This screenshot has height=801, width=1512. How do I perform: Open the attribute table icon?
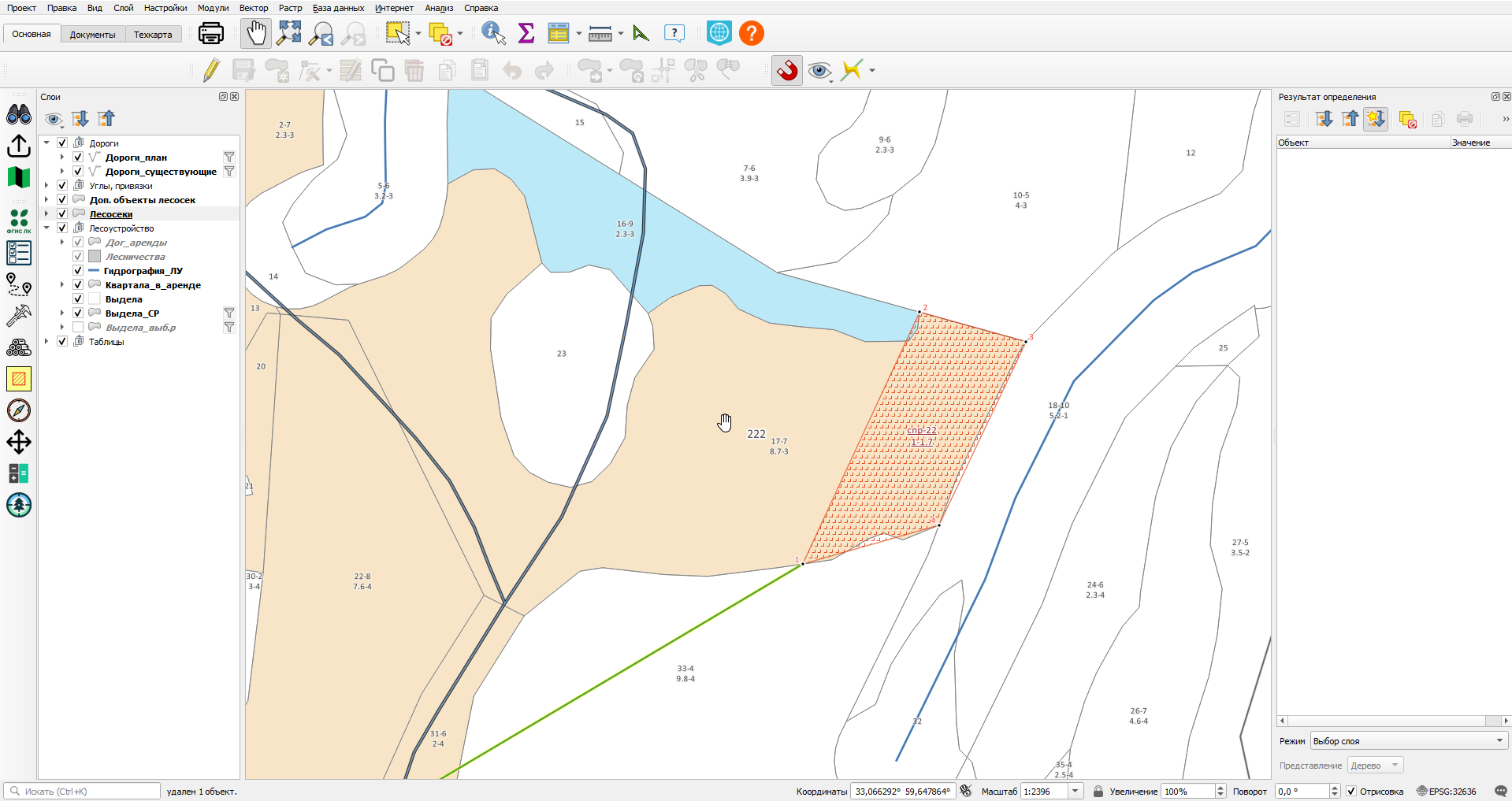[x=559, y=33]
